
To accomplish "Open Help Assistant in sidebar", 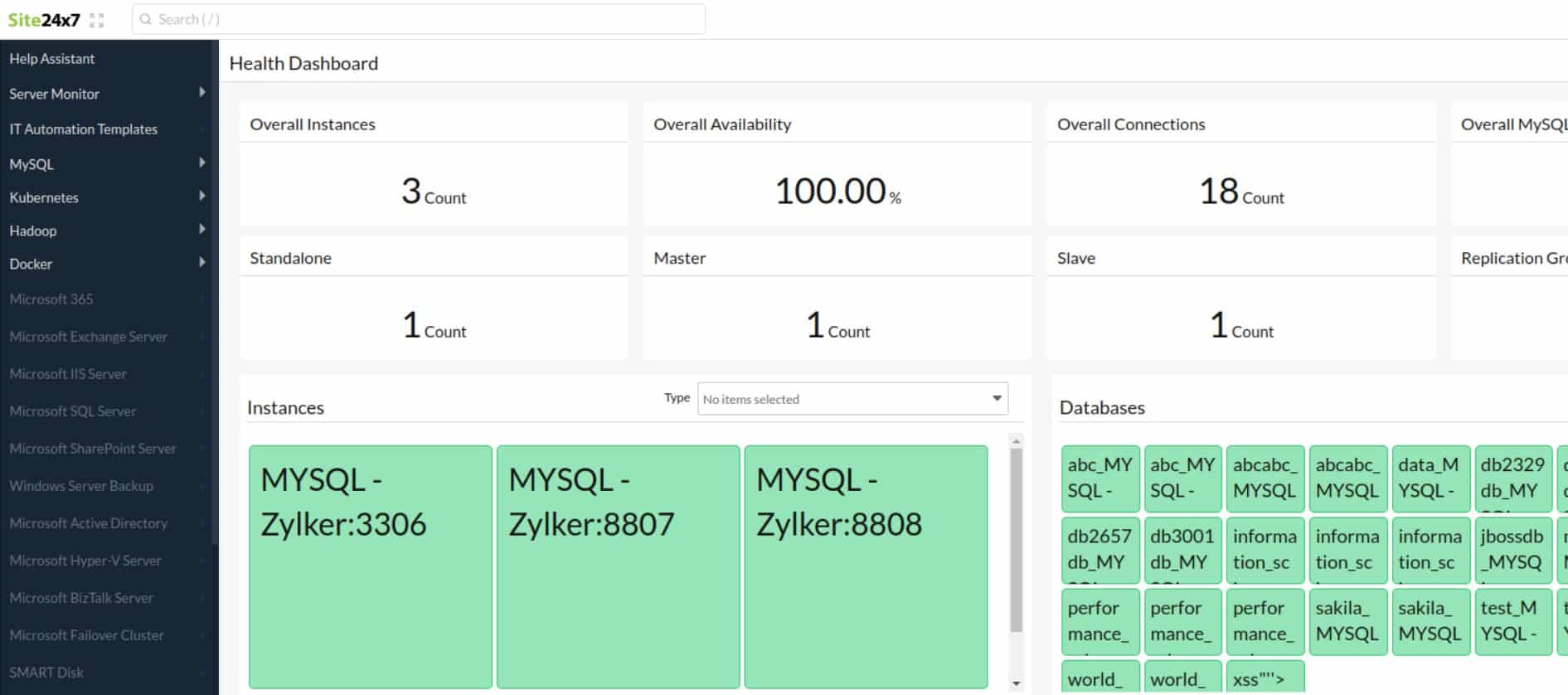I will [52, 59].
